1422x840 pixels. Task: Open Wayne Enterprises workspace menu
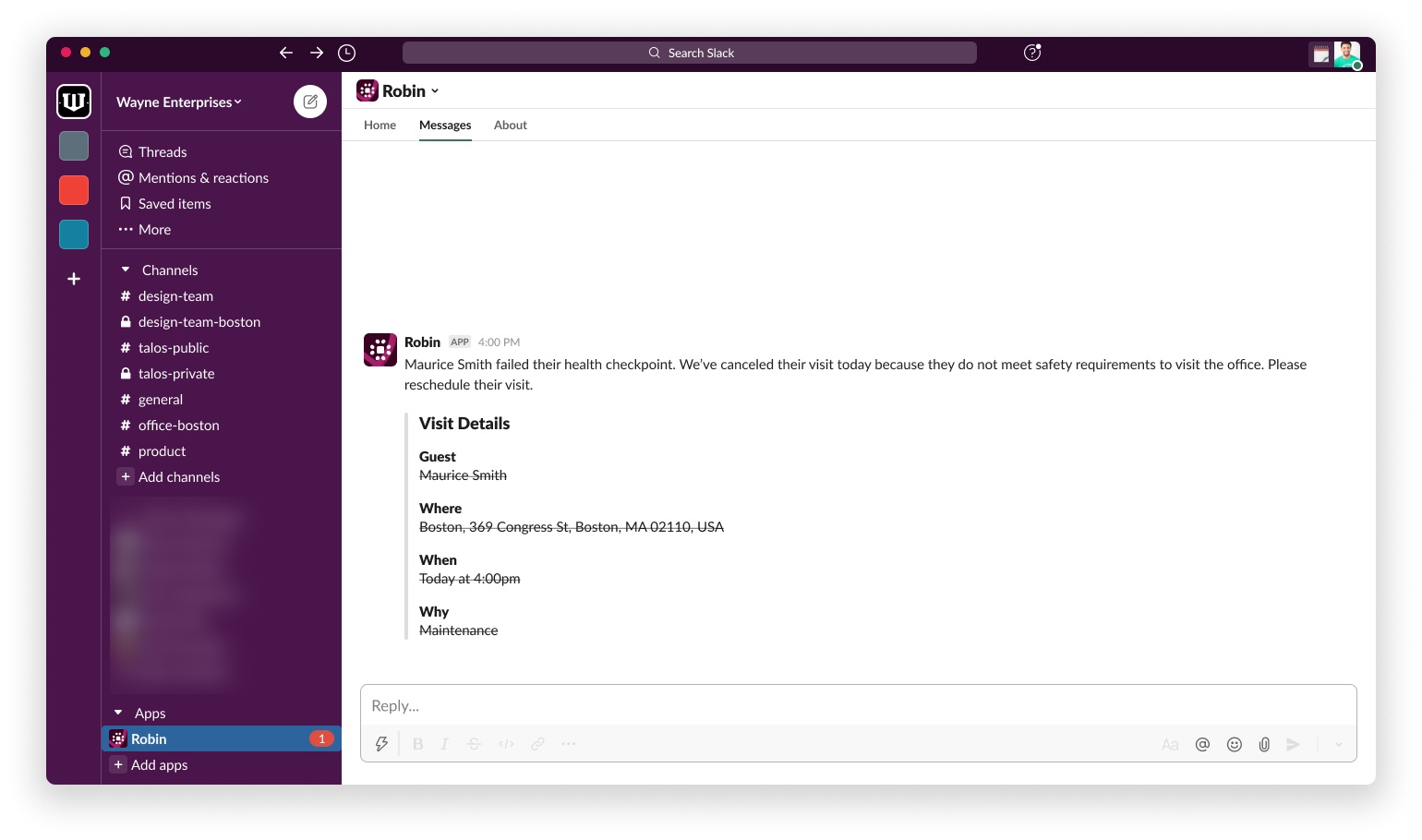click(179, 102)
